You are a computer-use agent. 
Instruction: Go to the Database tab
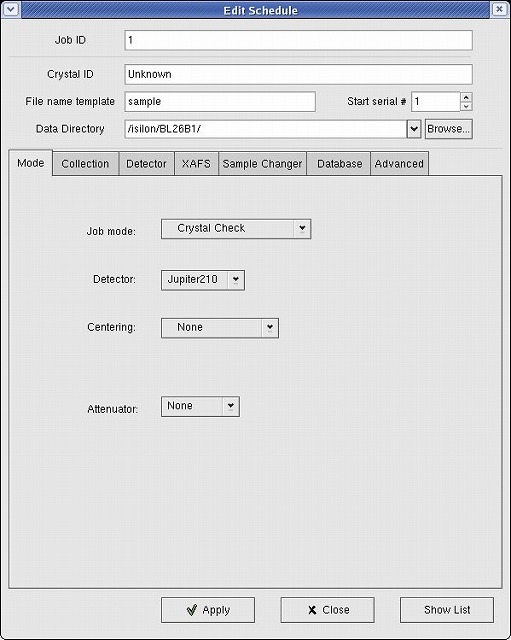point(338,164)
